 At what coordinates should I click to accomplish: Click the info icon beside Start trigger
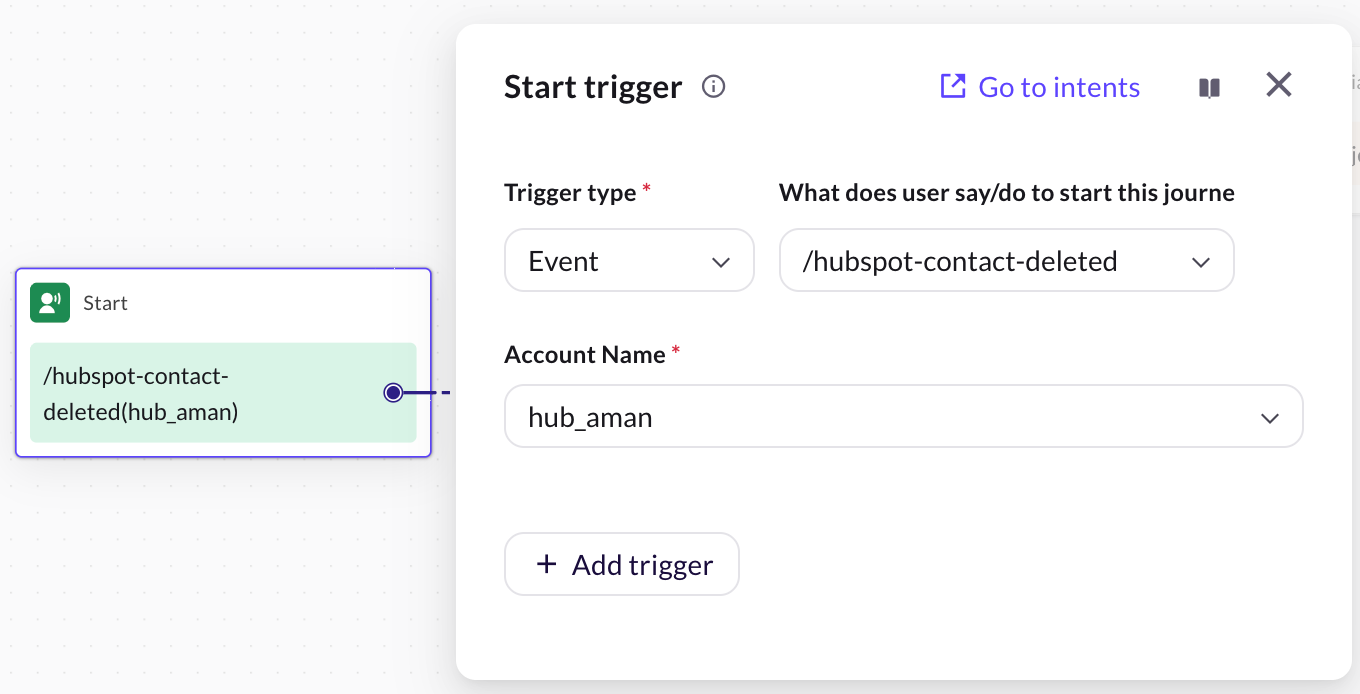713,87
